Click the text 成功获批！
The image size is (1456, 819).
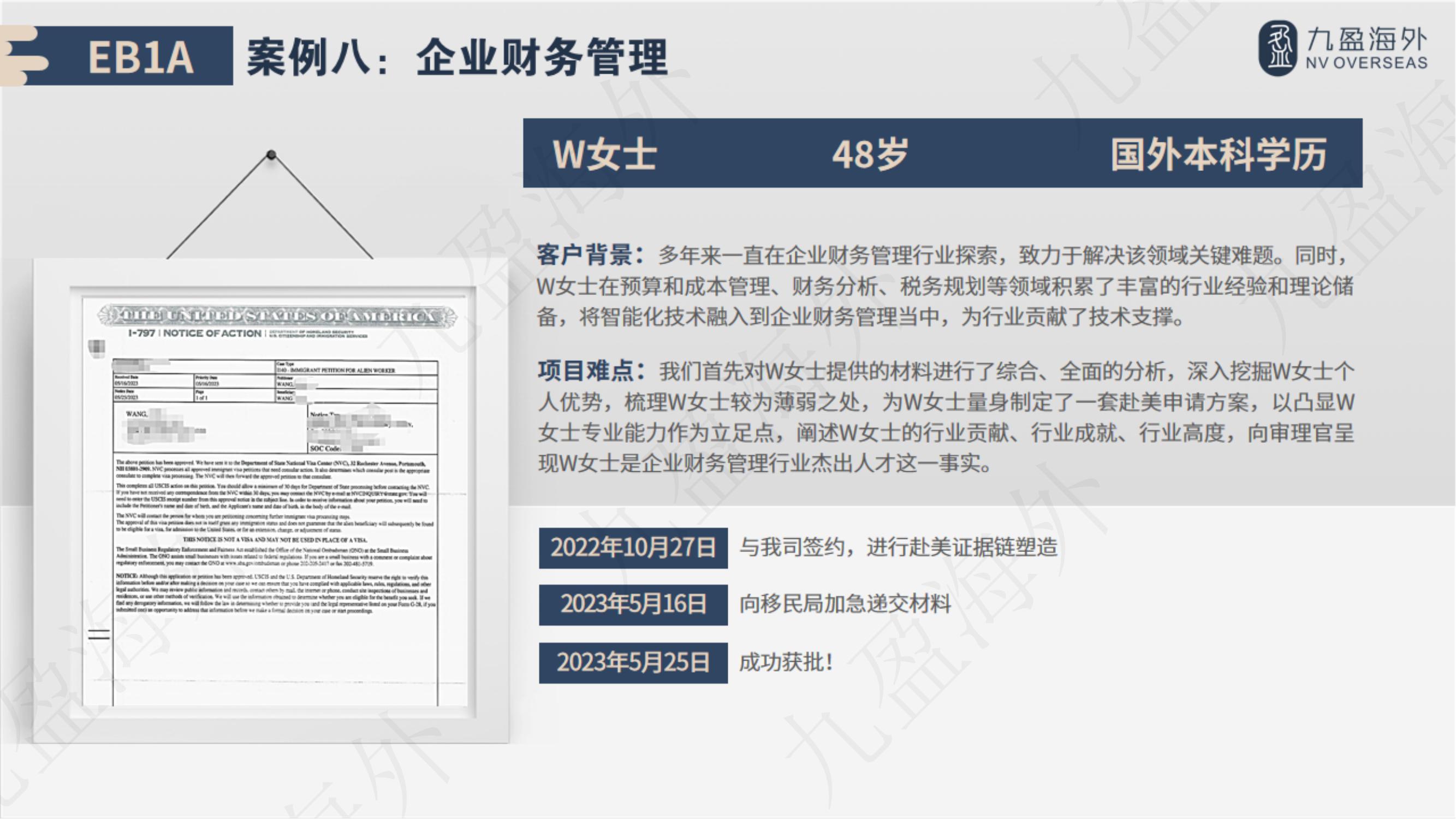click(786, 662)
